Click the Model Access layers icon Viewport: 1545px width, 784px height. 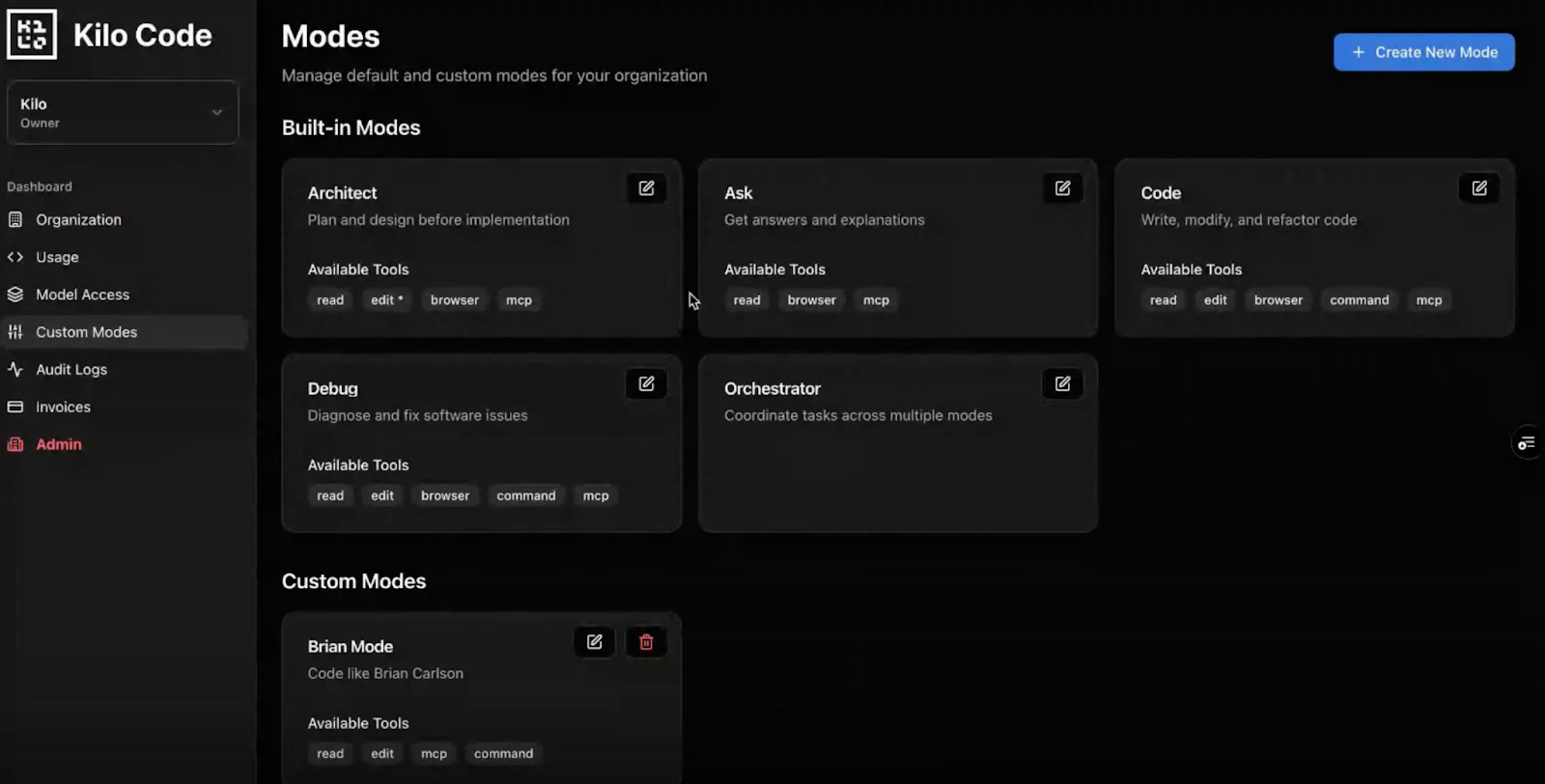[x=15, y=294]
